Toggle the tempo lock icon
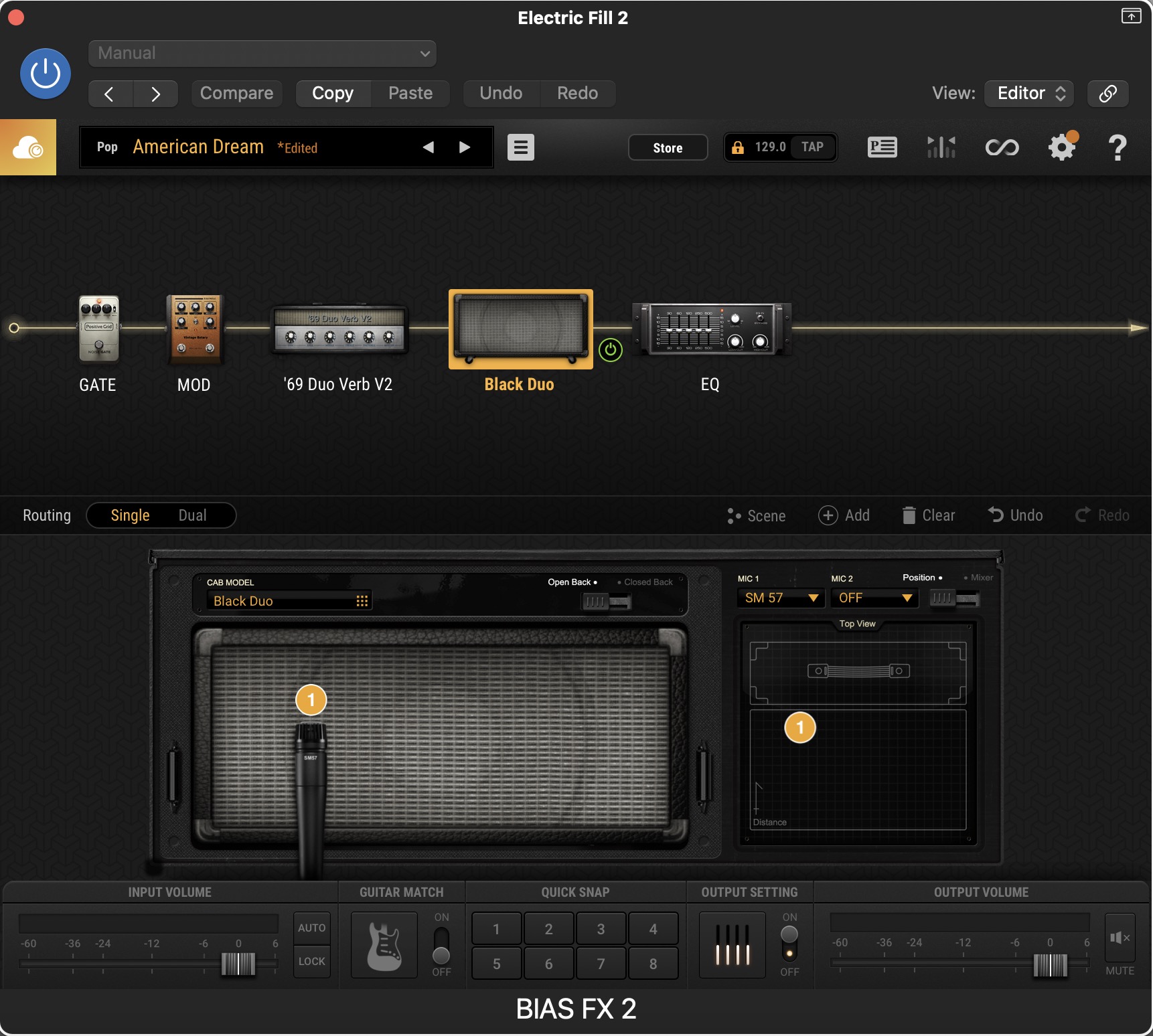The height and width of the screenshot is (1036, 1153). (738, 148)
